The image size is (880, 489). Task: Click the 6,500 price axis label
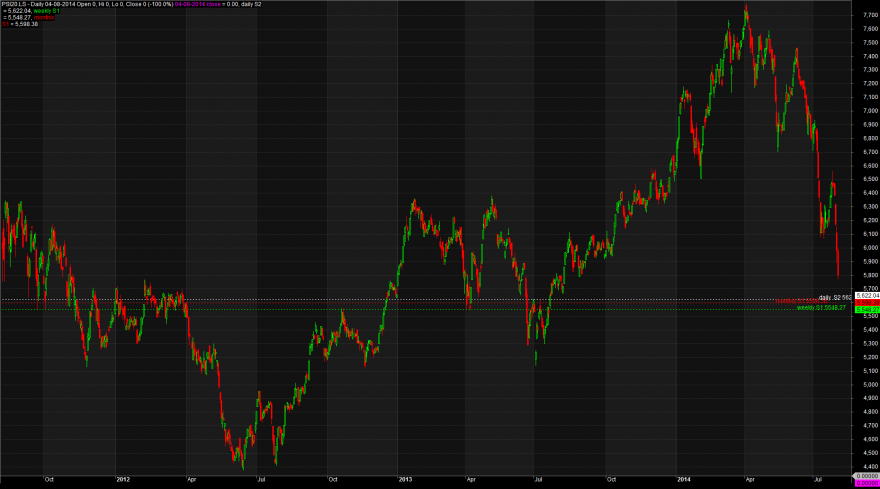click(870, 179)
